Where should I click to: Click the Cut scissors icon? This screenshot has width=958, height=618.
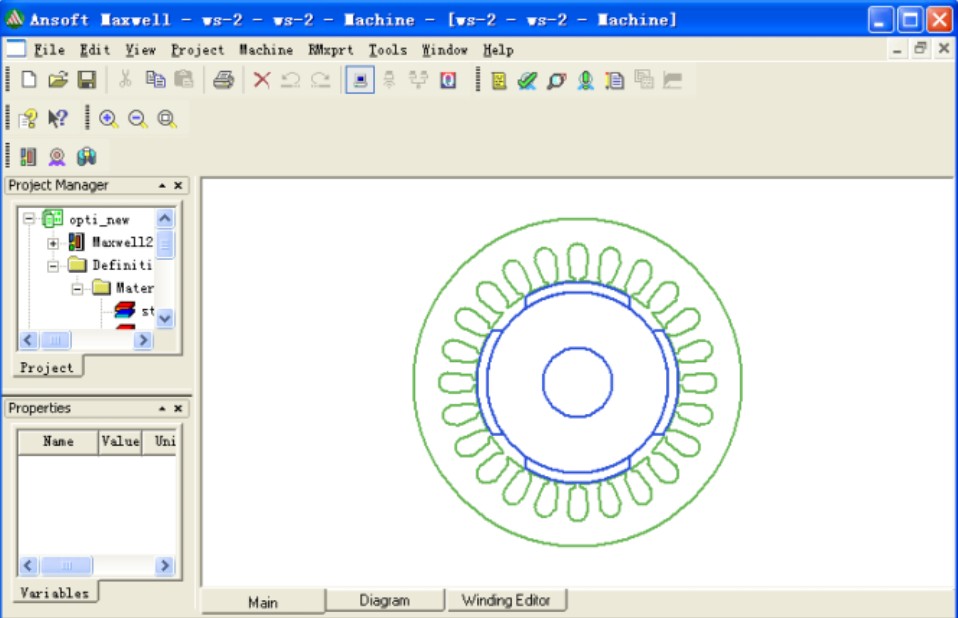coord(125,79)
